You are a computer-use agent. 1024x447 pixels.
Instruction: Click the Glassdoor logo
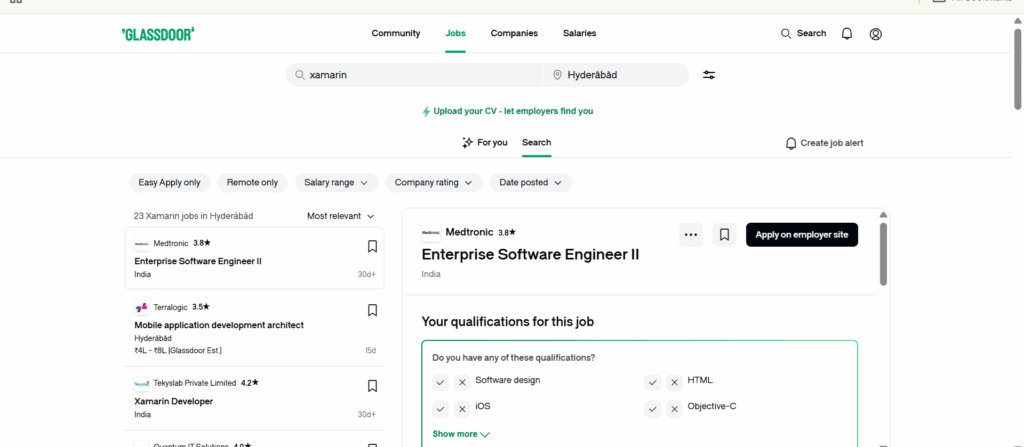157,34
